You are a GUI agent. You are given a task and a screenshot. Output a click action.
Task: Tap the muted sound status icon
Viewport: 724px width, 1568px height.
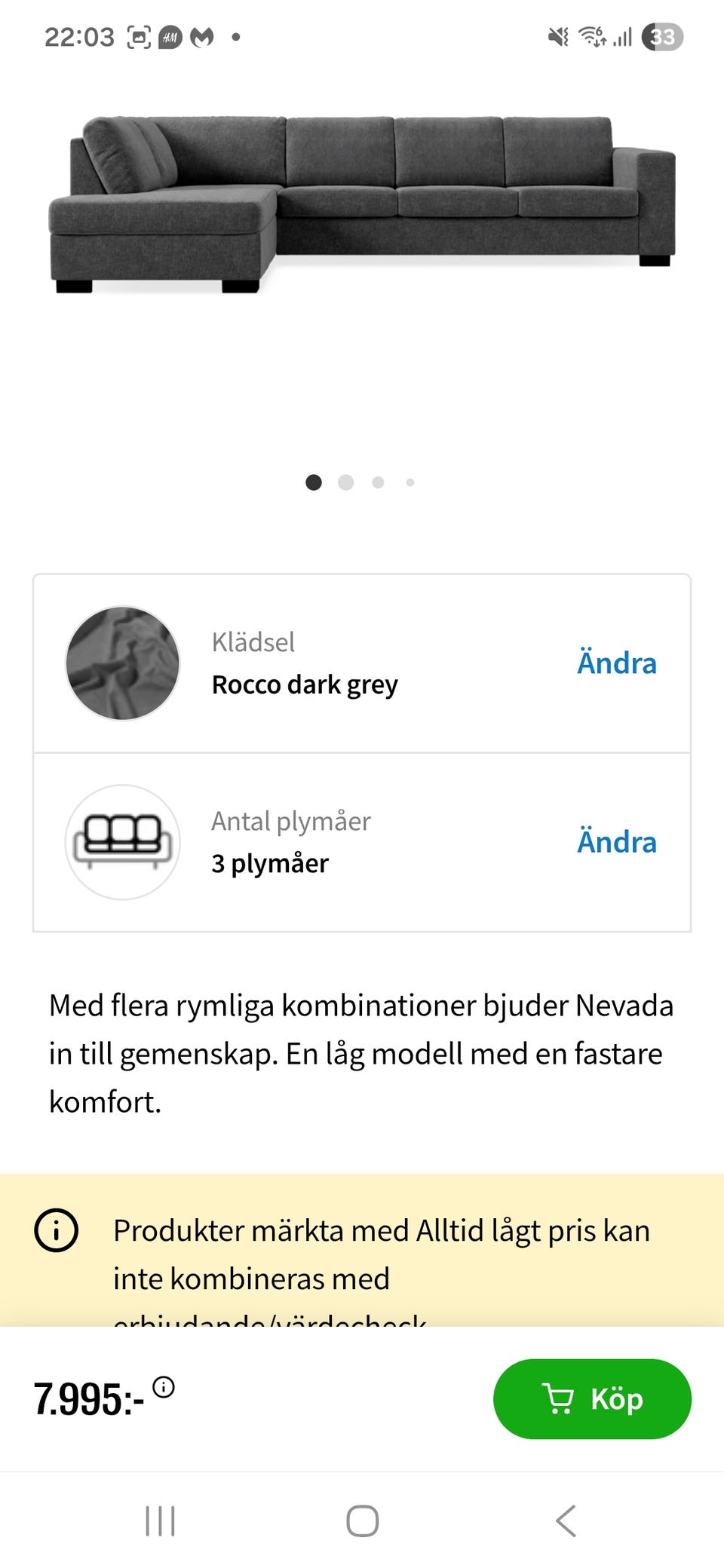[x=558, y=37]
